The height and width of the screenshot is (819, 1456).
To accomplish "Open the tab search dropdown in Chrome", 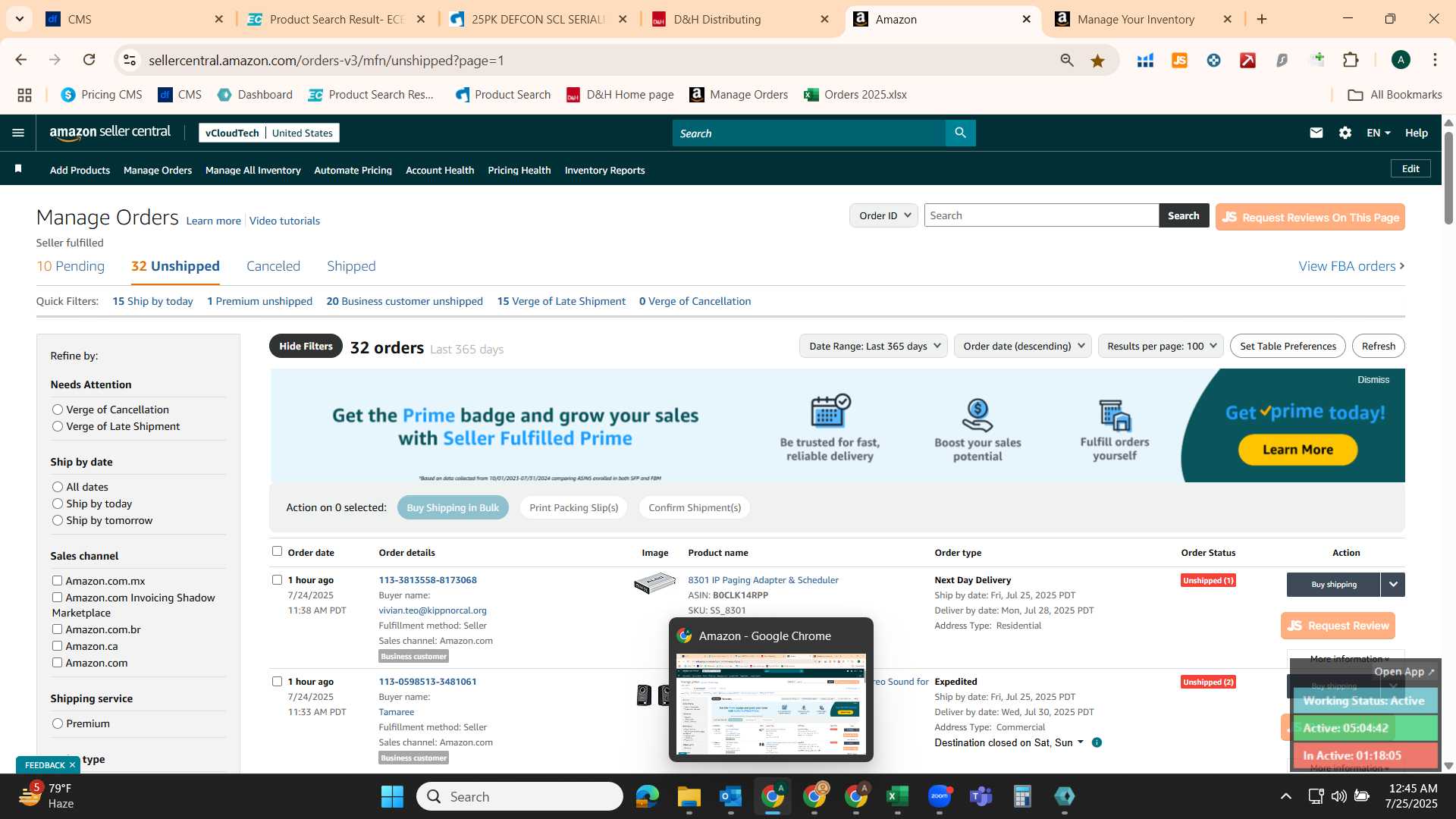I will tap(19, 19).
